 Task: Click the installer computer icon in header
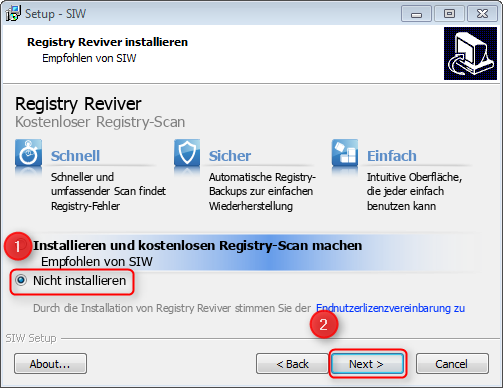tap(470, 54)
